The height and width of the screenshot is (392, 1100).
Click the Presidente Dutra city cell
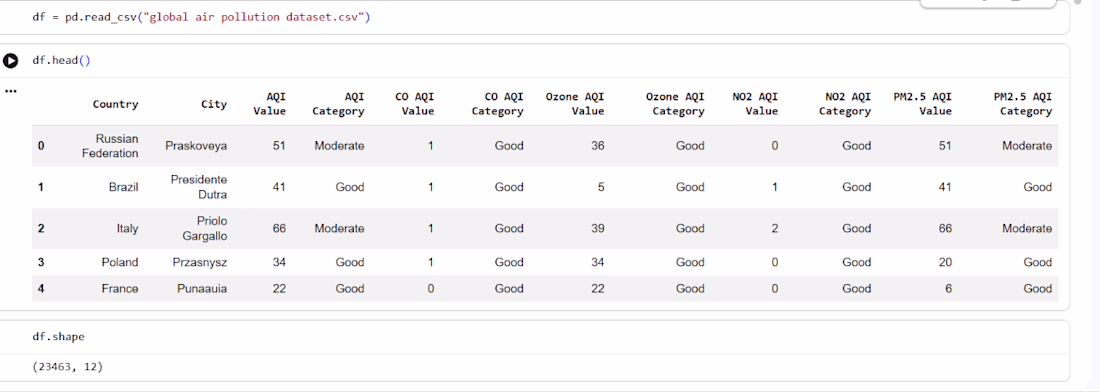coord(199,187)
